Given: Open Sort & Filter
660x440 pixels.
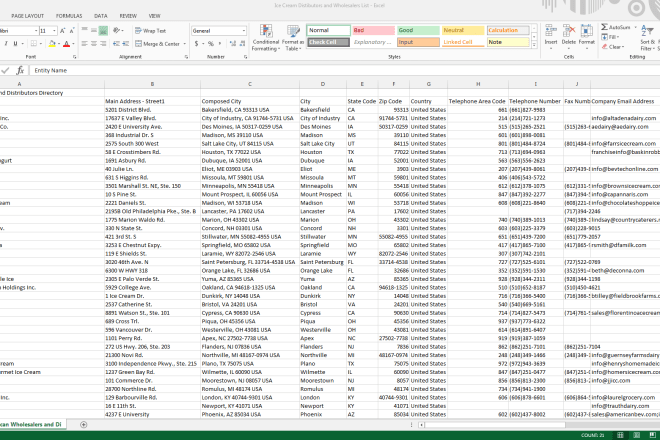Looking at the screenshot, I should click(647, 37).
